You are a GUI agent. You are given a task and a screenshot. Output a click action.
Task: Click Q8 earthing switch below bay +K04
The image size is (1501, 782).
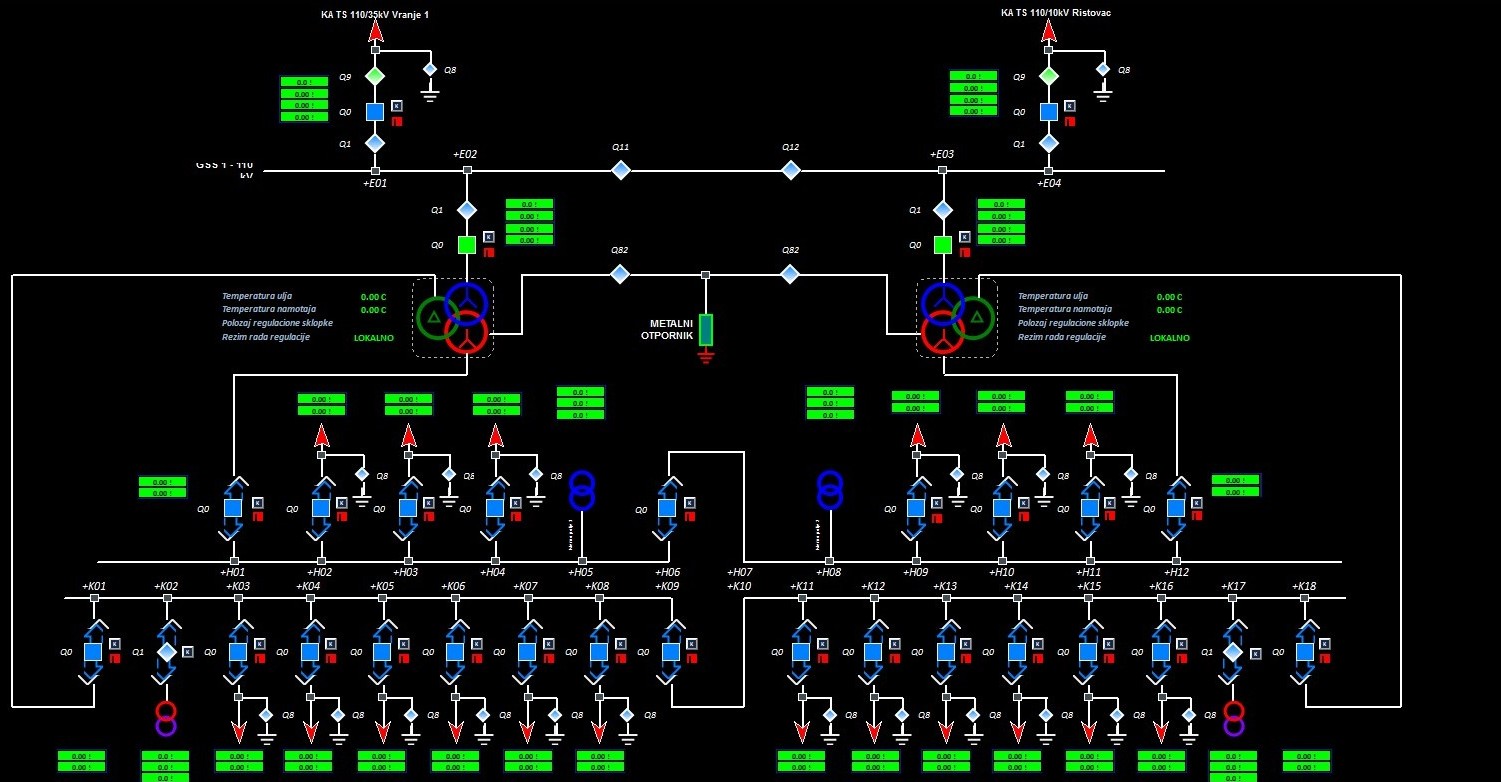(338, 715)
